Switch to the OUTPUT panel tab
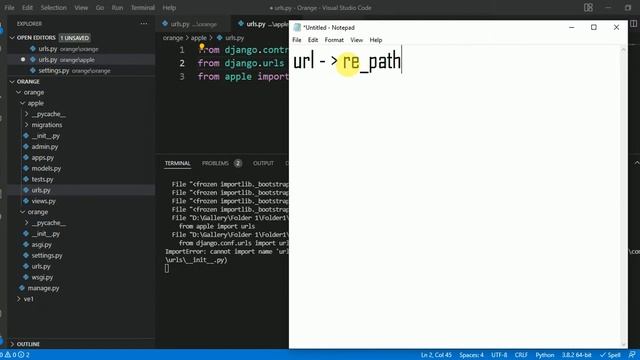The width and height of the screenshot is (640, 360). [263, 163]
